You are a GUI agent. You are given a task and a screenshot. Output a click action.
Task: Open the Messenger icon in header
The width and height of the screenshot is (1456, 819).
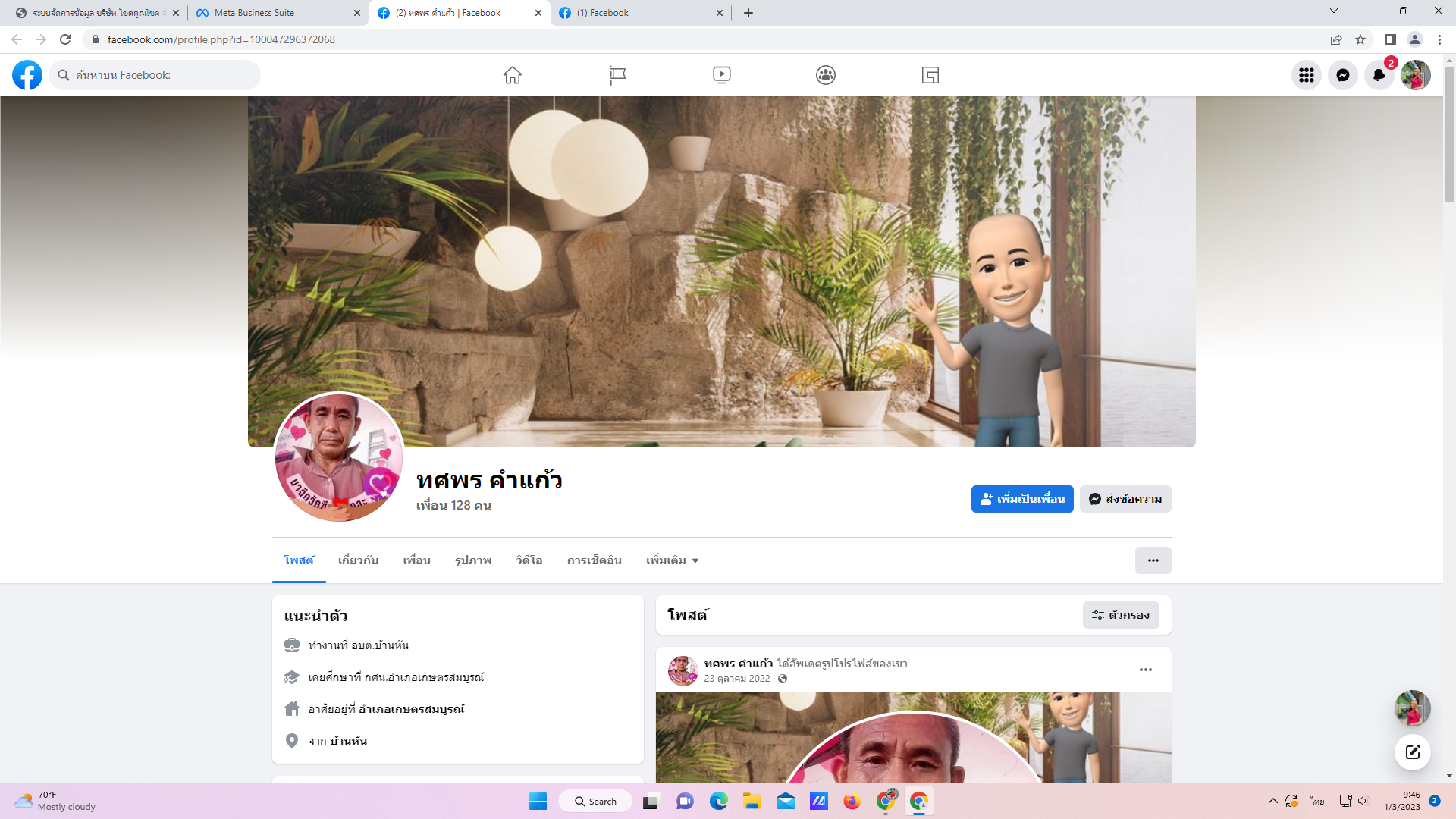click(x=1342, y=75)
